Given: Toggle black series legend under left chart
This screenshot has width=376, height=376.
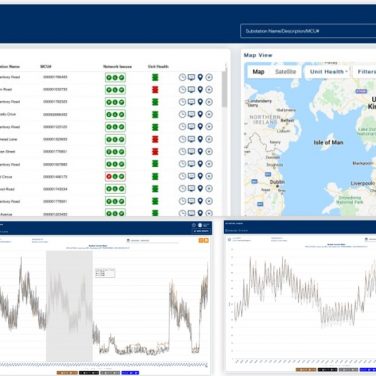Looking at the screenshot, I should tap(89, 373).
